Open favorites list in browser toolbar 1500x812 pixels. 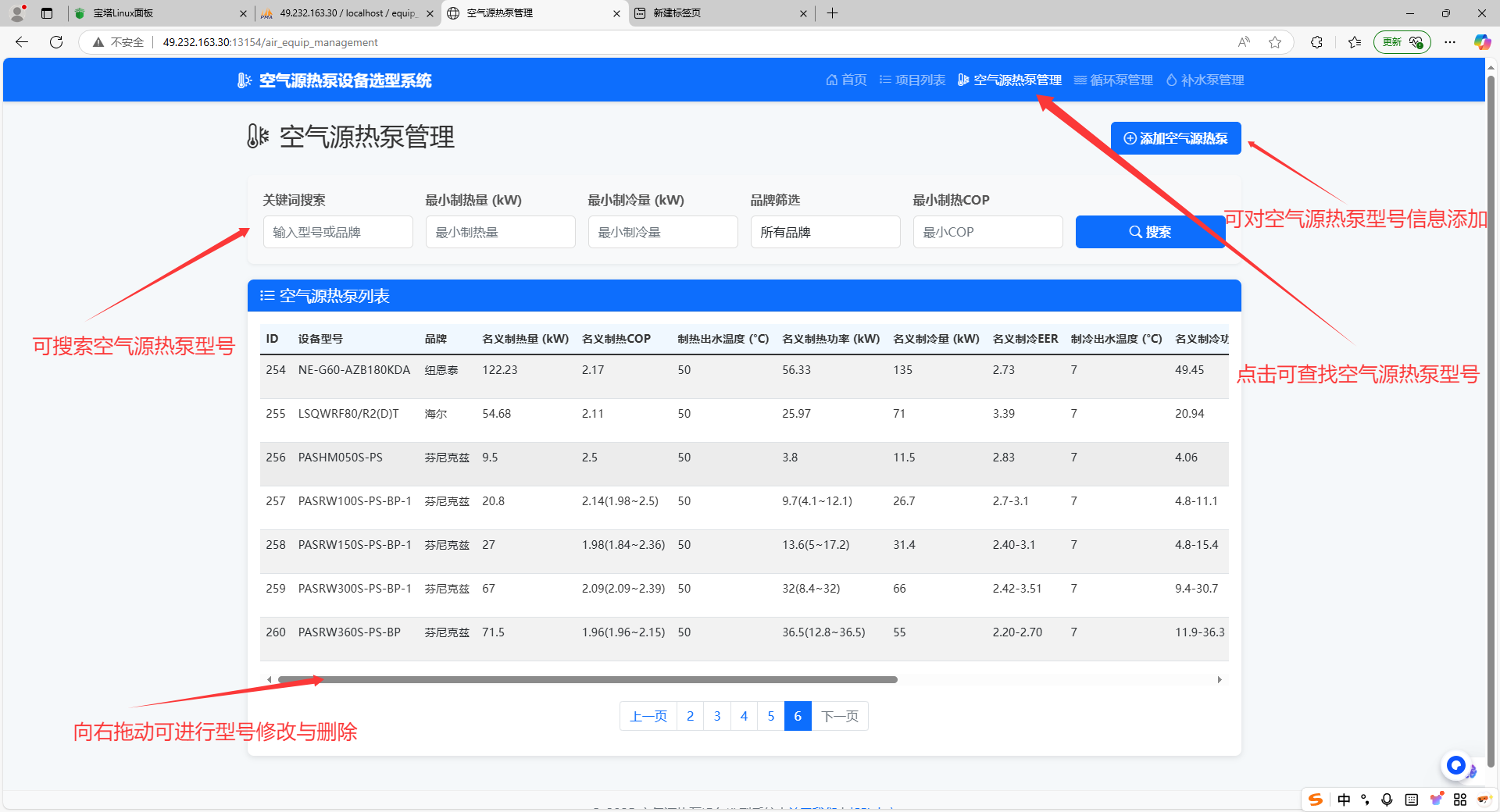(x=1355, y=42)
